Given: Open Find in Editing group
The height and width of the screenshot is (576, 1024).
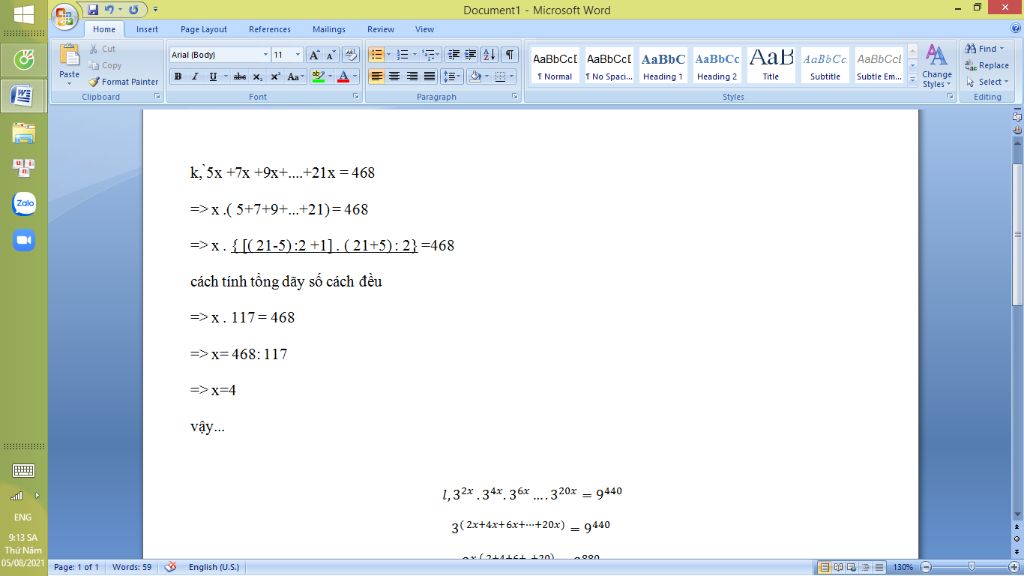Looking at the screenshot, I should point(985,49).
